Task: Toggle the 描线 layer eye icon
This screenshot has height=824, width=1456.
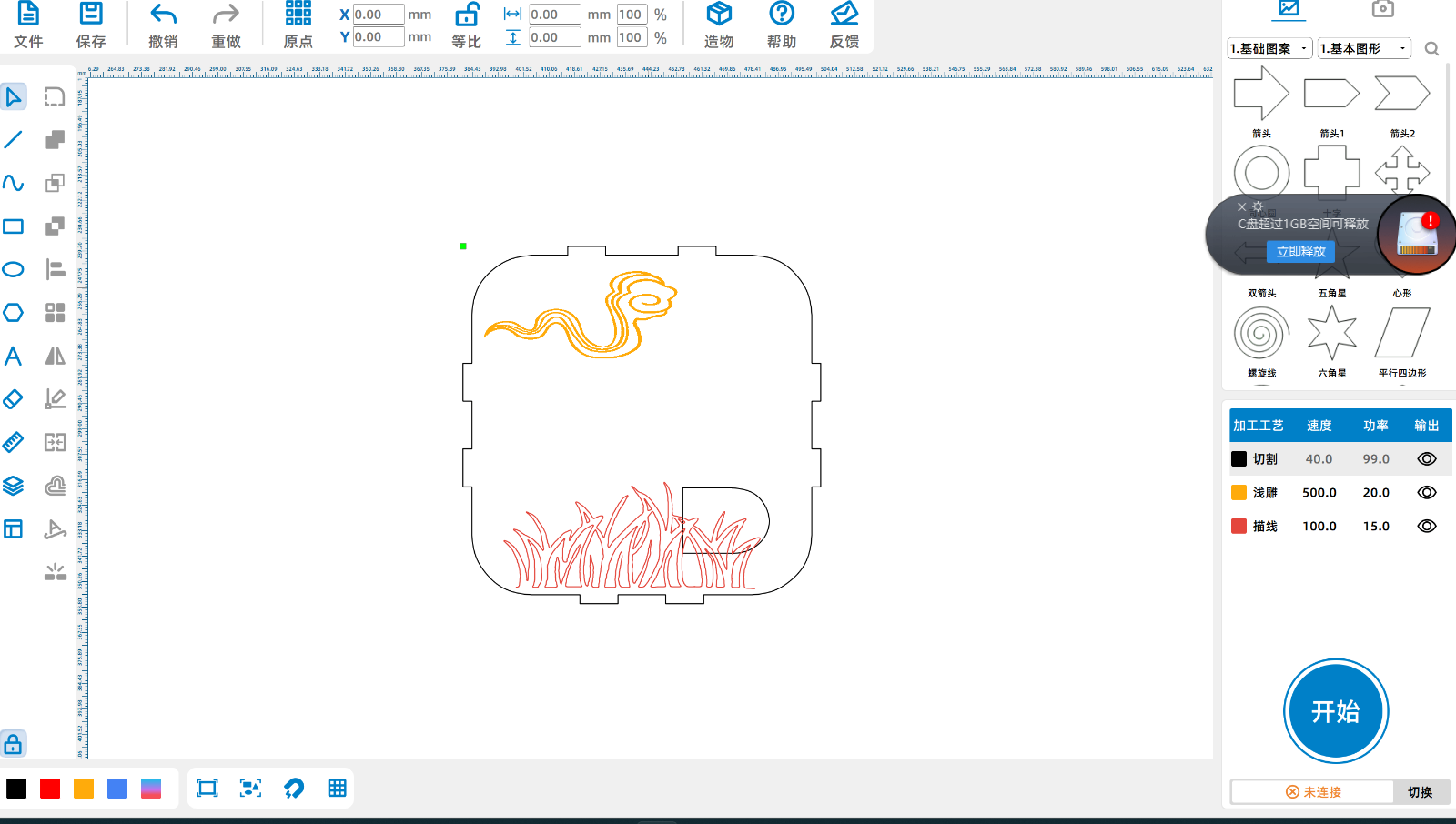Action: (1426, 527)
